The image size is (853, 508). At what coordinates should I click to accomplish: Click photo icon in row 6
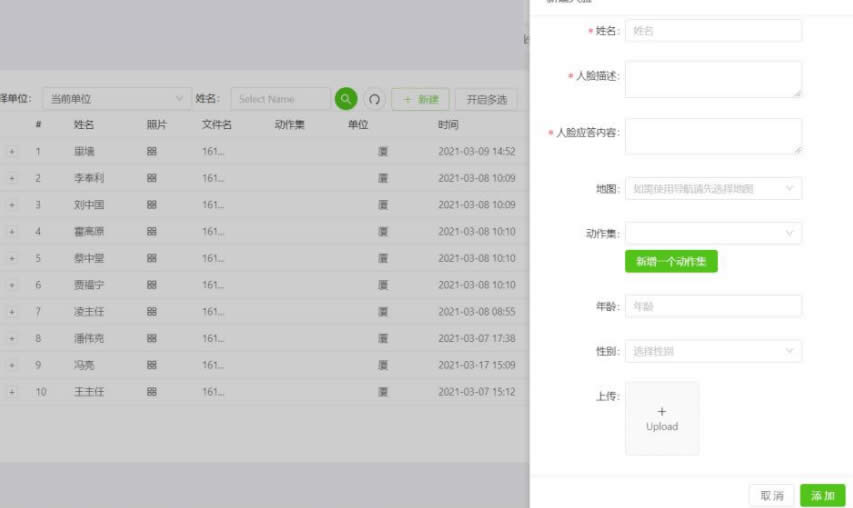[151, 285]
